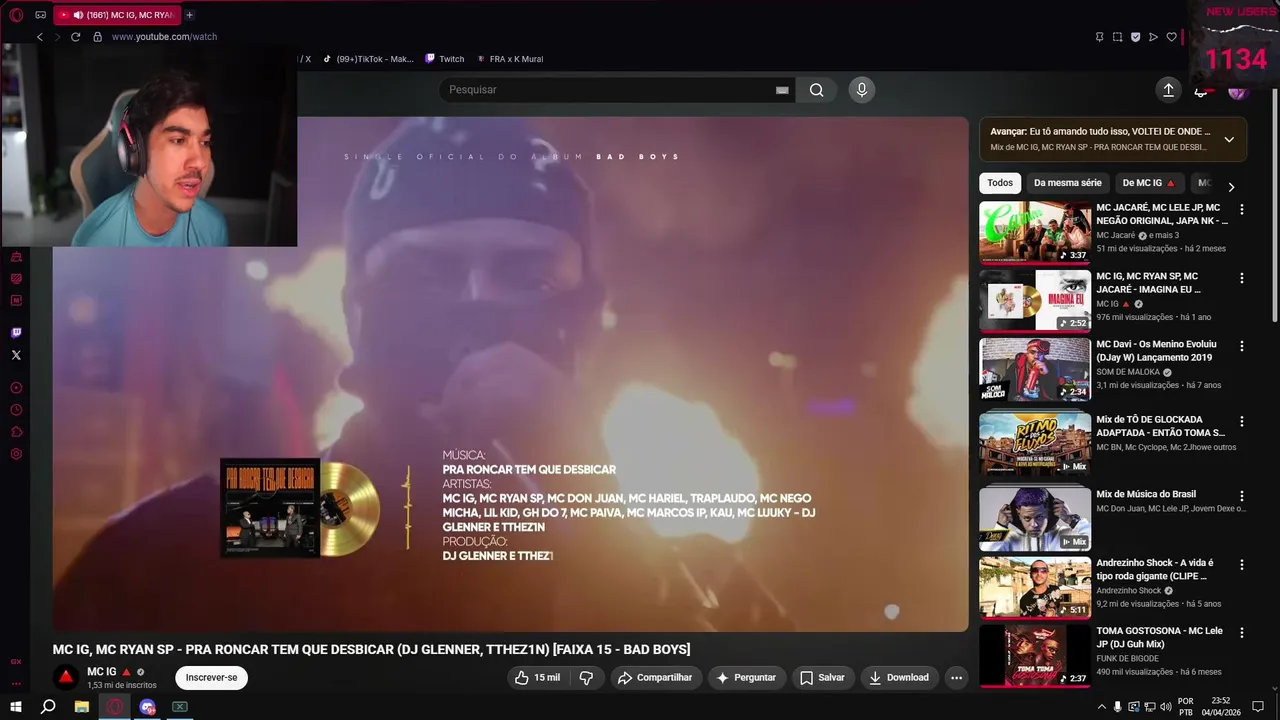Open File Explorer from taskbar
Screen dimensions: 1280x720
pos(82,707)
